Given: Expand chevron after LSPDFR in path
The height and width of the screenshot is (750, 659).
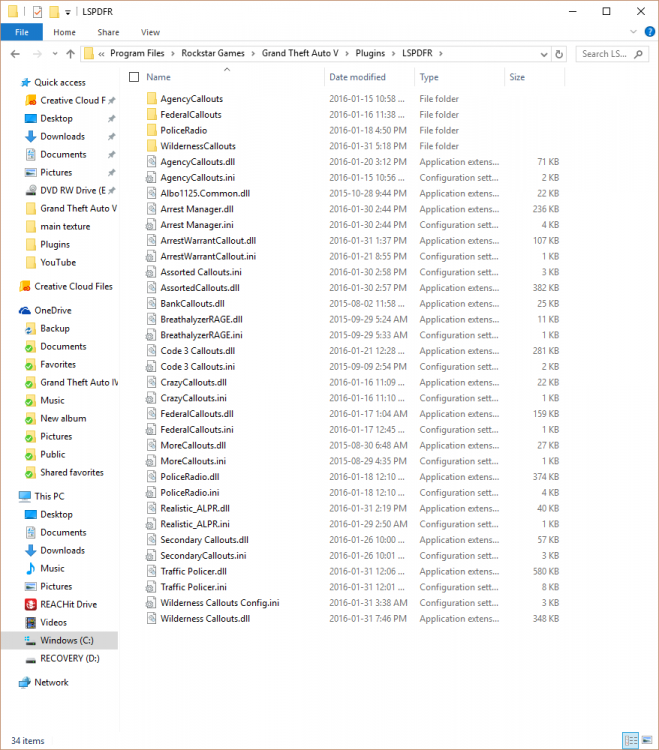Looking at the screenshot, I should (x=441, y=54).
